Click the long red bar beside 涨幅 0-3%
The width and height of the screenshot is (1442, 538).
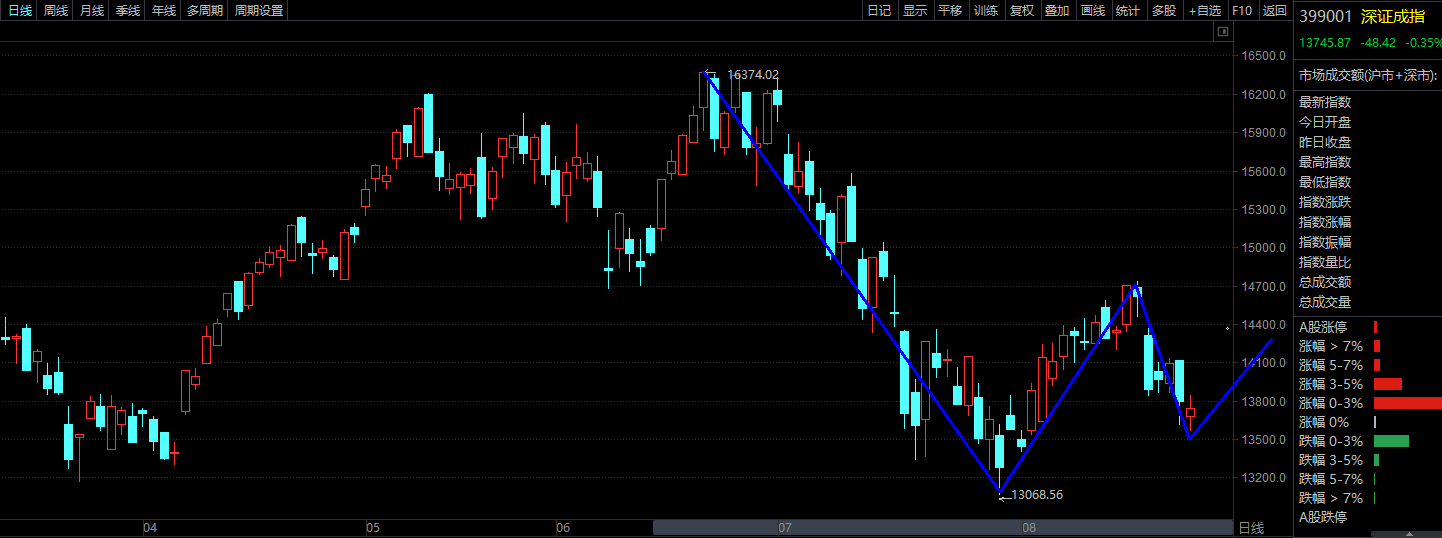[1408, 403]
